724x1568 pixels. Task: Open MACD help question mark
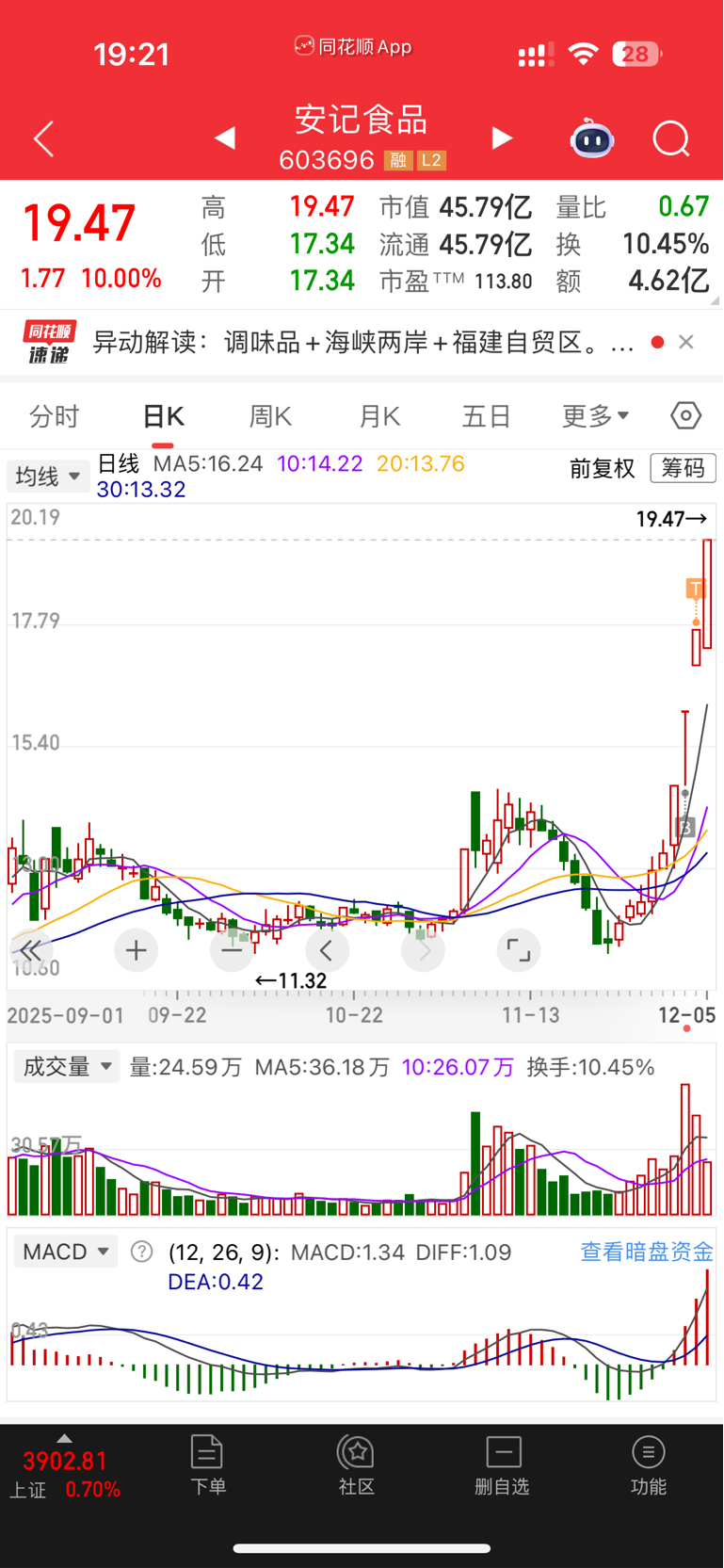tap(141, 1252)
